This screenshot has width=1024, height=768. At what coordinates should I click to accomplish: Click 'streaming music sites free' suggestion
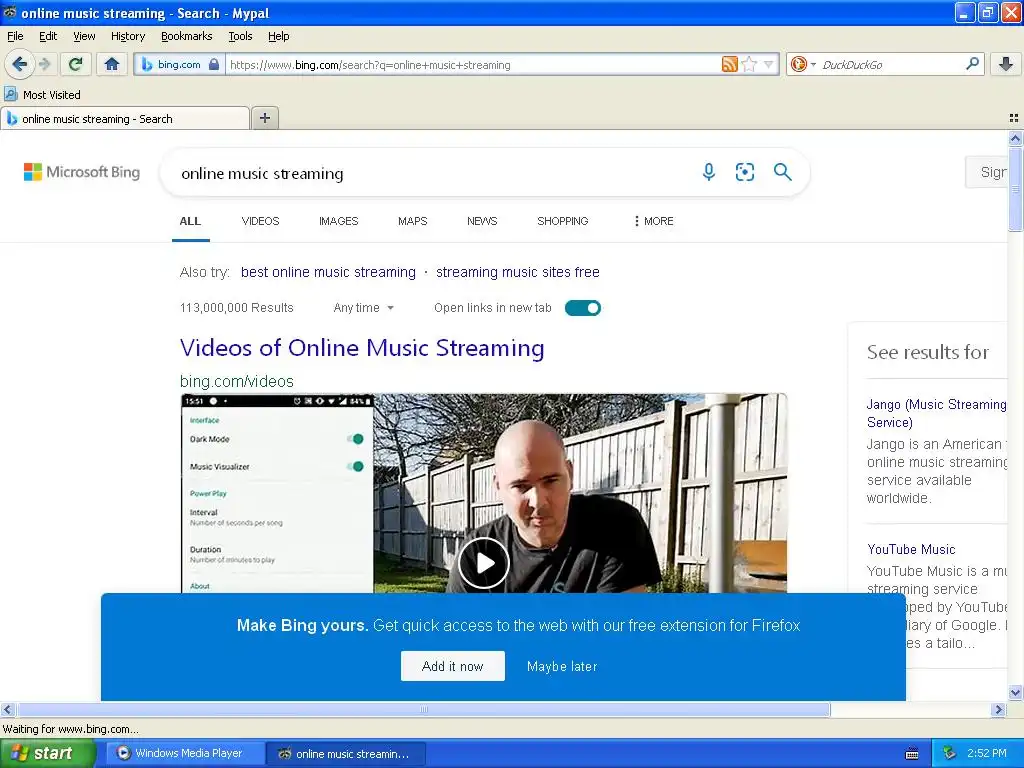point(517,272)
